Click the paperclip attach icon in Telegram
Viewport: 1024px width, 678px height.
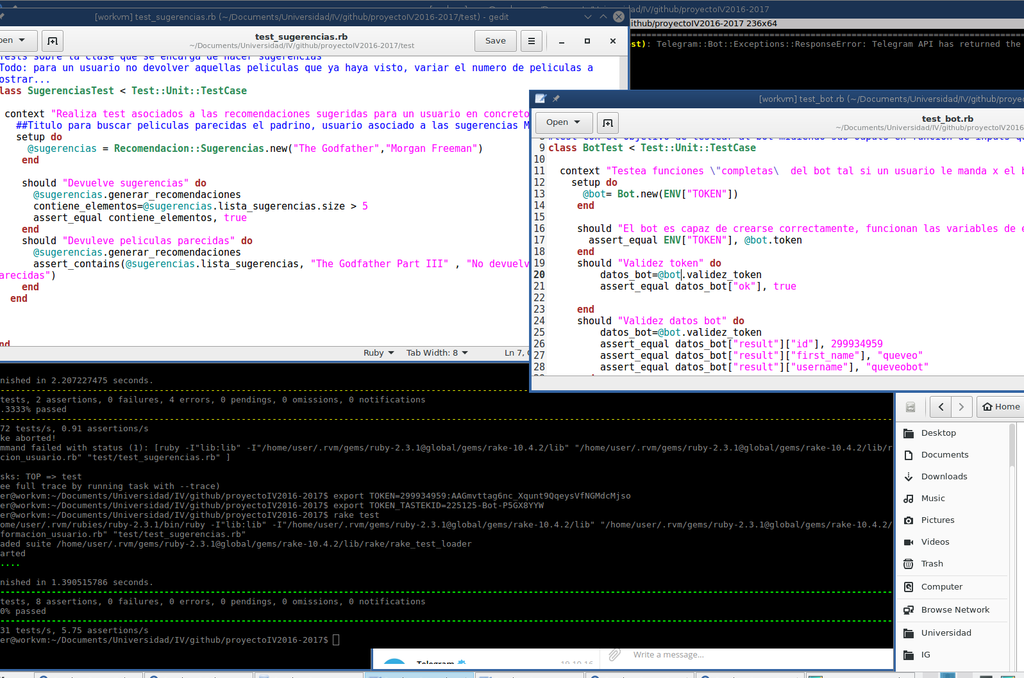(x=614, y=655)
